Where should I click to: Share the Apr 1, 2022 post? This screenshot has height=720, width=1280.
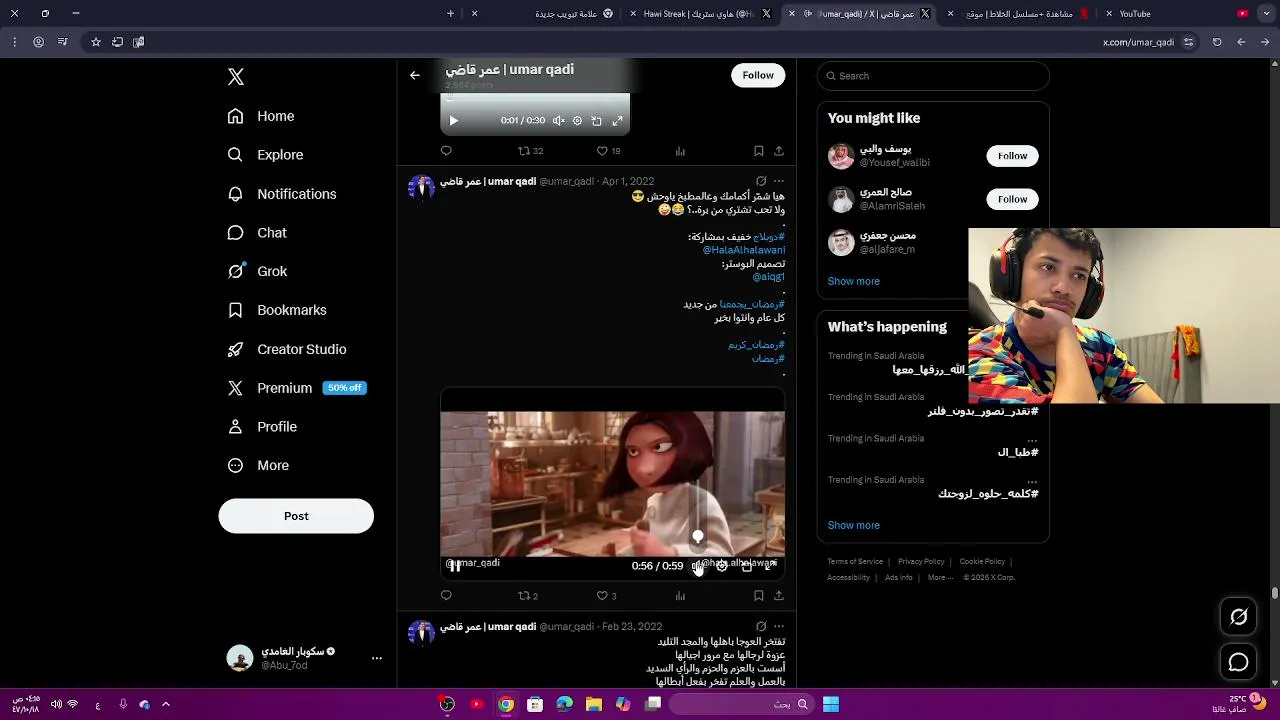tap(779, 596)
